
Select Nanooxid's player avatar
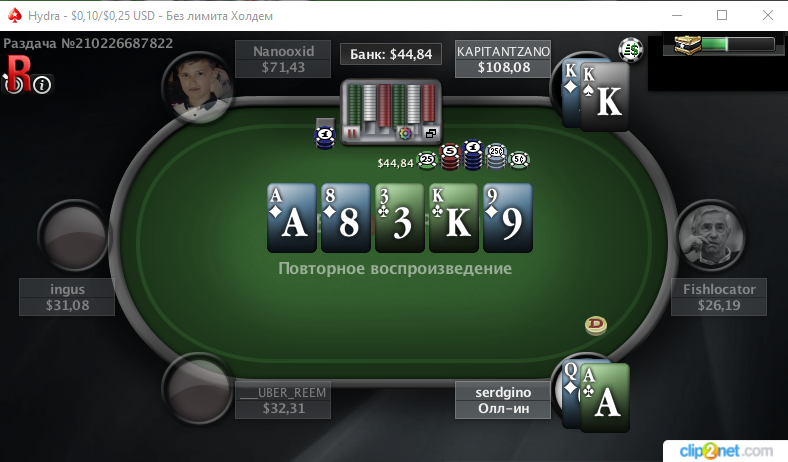tap(198, 87)
